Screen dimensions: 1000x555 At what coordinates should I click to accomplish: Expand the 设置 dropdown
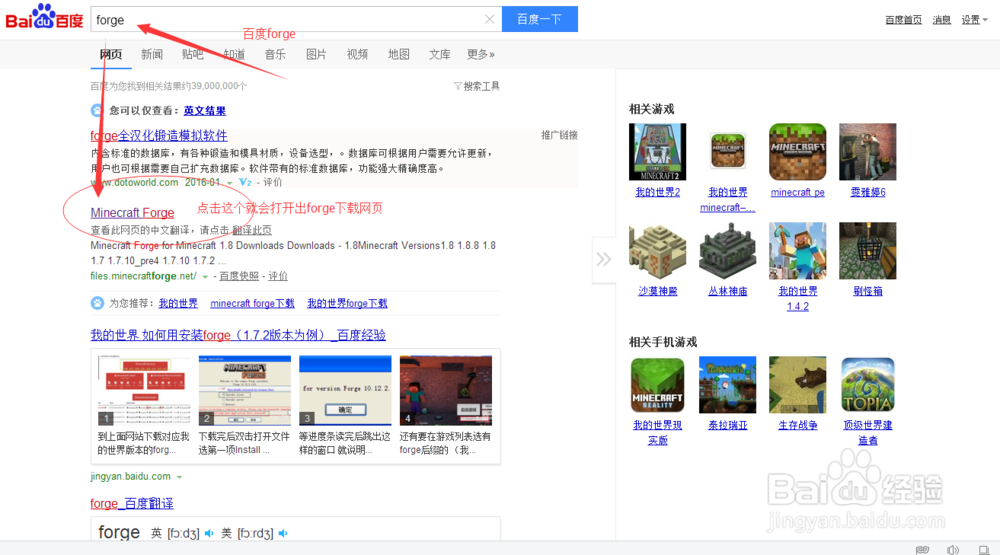coord(974,20)
